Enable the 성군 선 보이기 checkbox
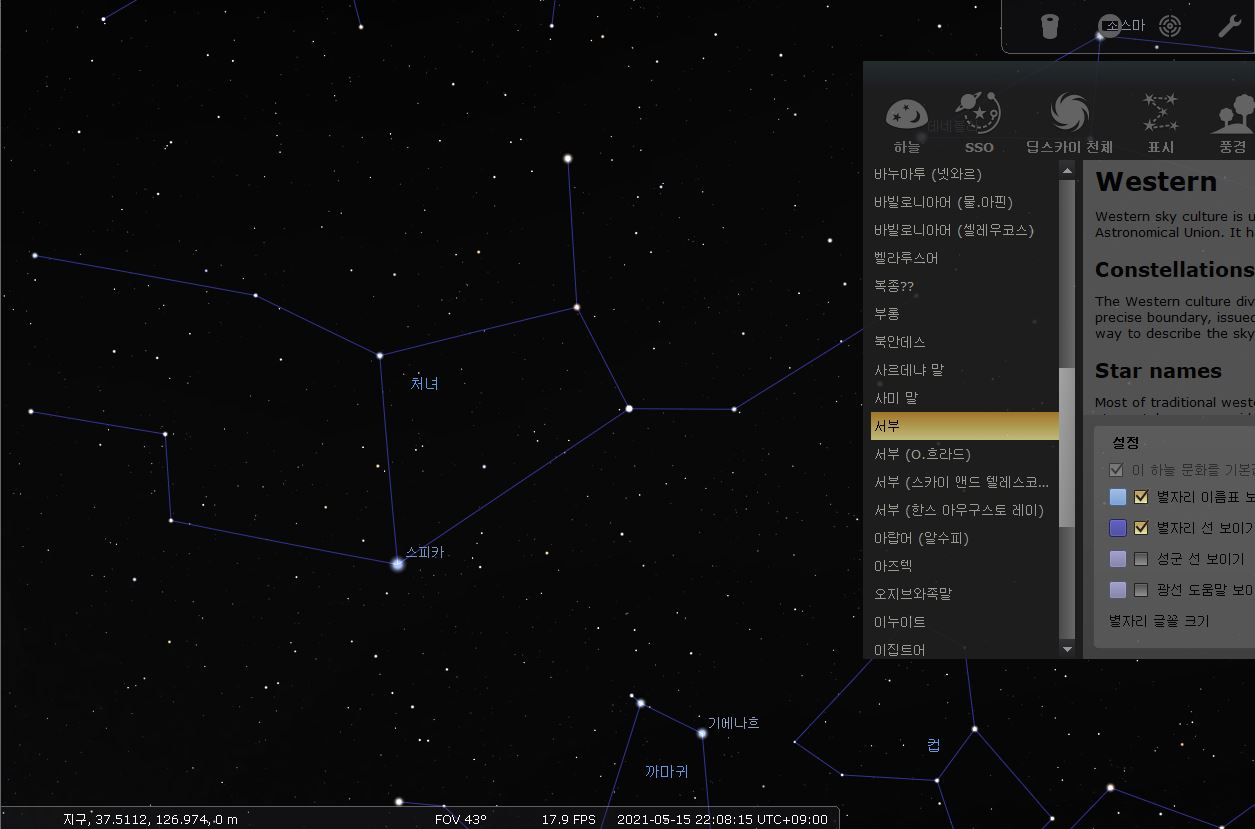This screenshot has height=829, width=1255. coord(1141,559)
